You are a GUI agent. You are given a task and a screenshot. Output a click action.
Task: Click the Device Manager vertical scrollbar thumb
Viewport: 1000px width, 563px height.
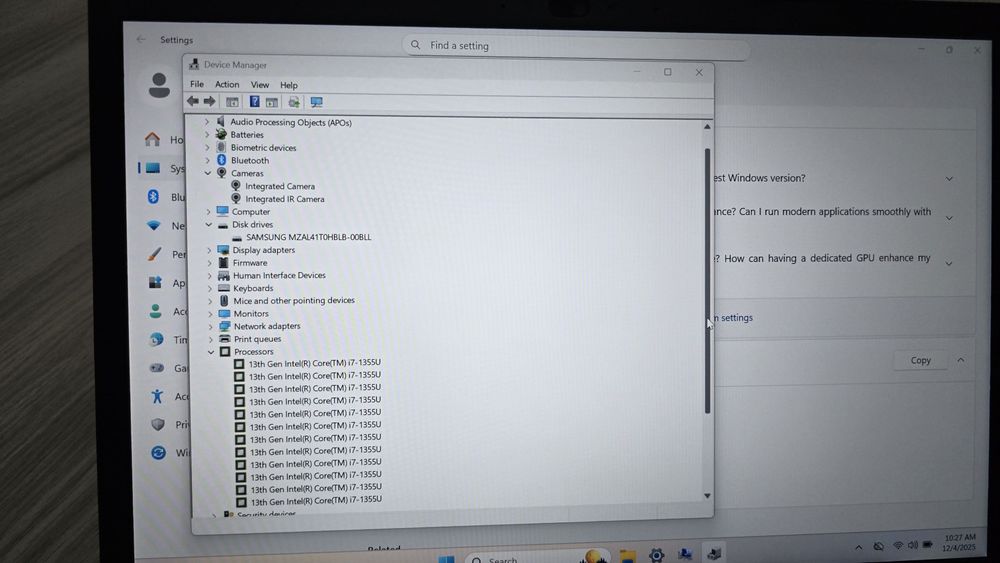[x=707, y=281]
